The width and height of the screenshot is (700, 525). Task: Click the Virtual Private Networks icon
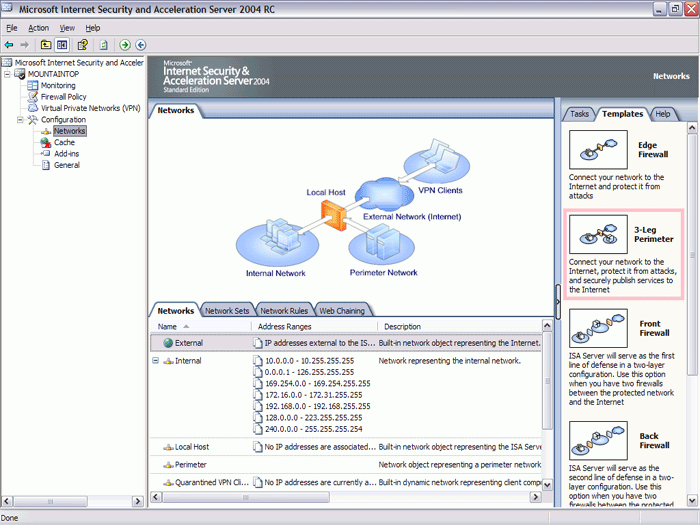tap(33, 108)
